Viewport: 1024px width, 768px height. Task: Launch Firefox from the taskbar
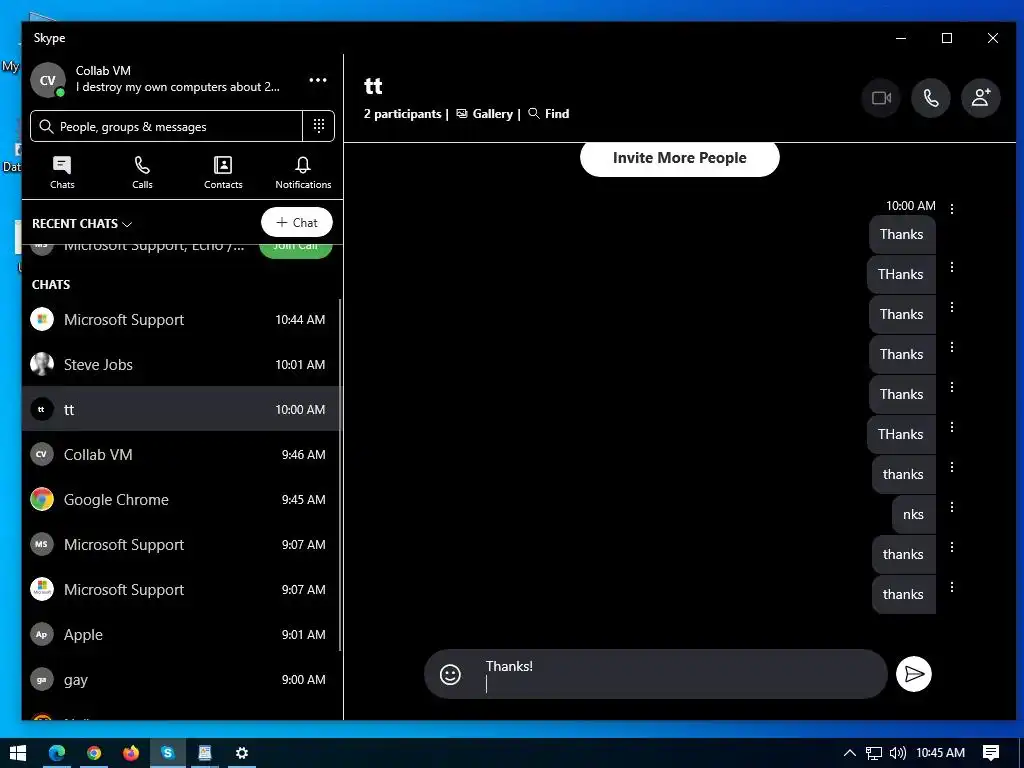pos(131,753)
